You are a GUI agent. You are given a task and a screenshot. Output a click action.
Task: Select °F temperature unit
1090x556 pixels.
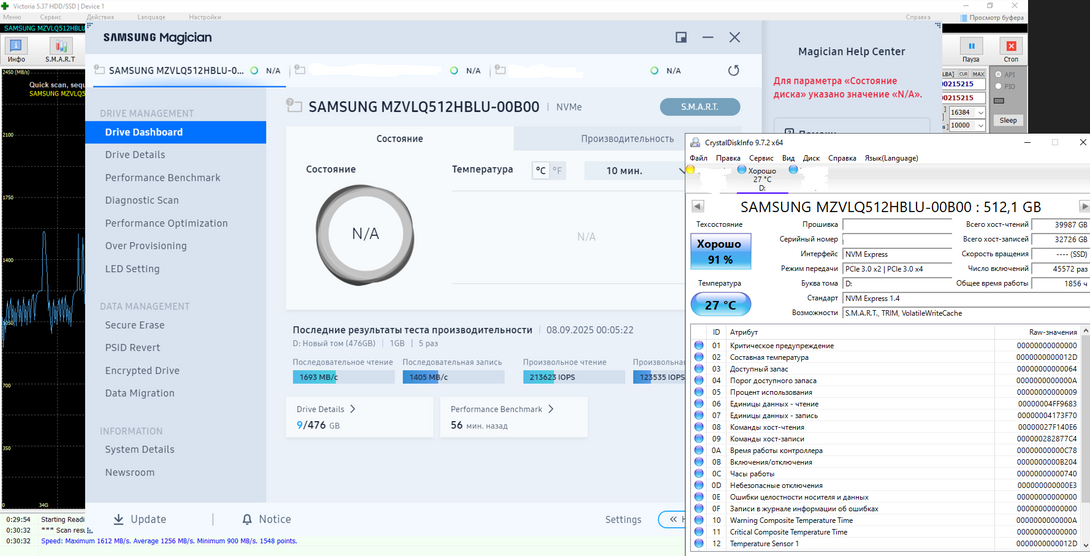(x=558, y=170)
